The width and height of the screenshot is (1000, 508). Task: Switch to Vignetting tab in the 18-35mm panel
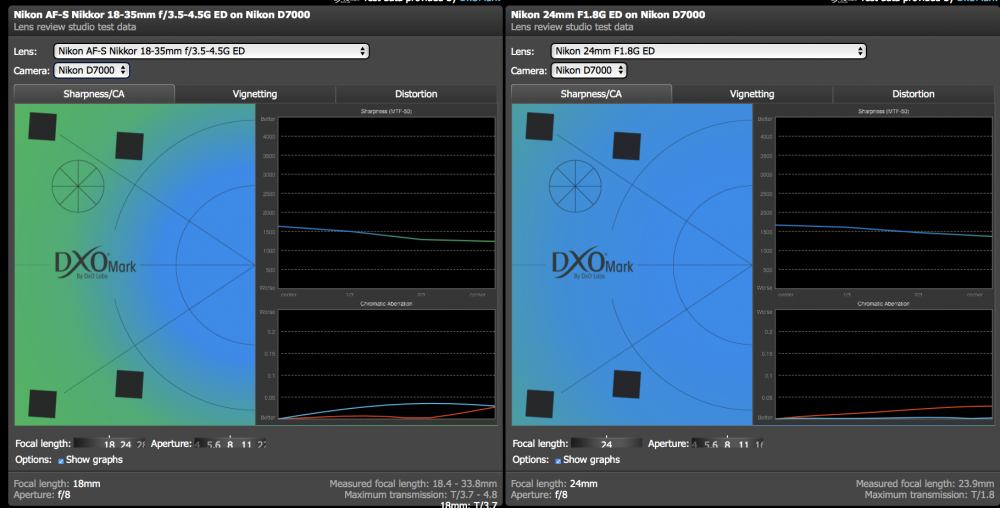point(255,94)
